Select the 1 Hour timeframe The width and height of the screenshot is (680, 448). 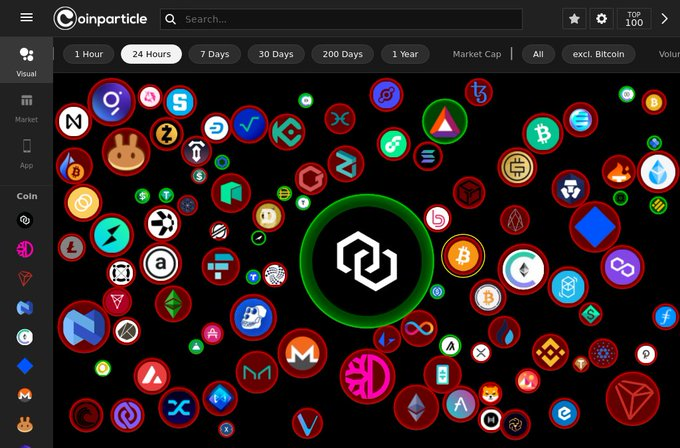[x=88, y=54]
